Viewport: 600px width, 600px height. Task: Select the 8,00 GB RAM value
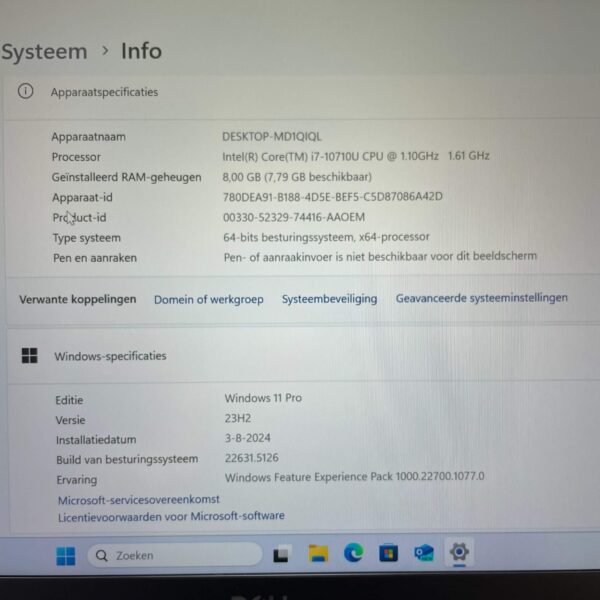tap(297, 177)
